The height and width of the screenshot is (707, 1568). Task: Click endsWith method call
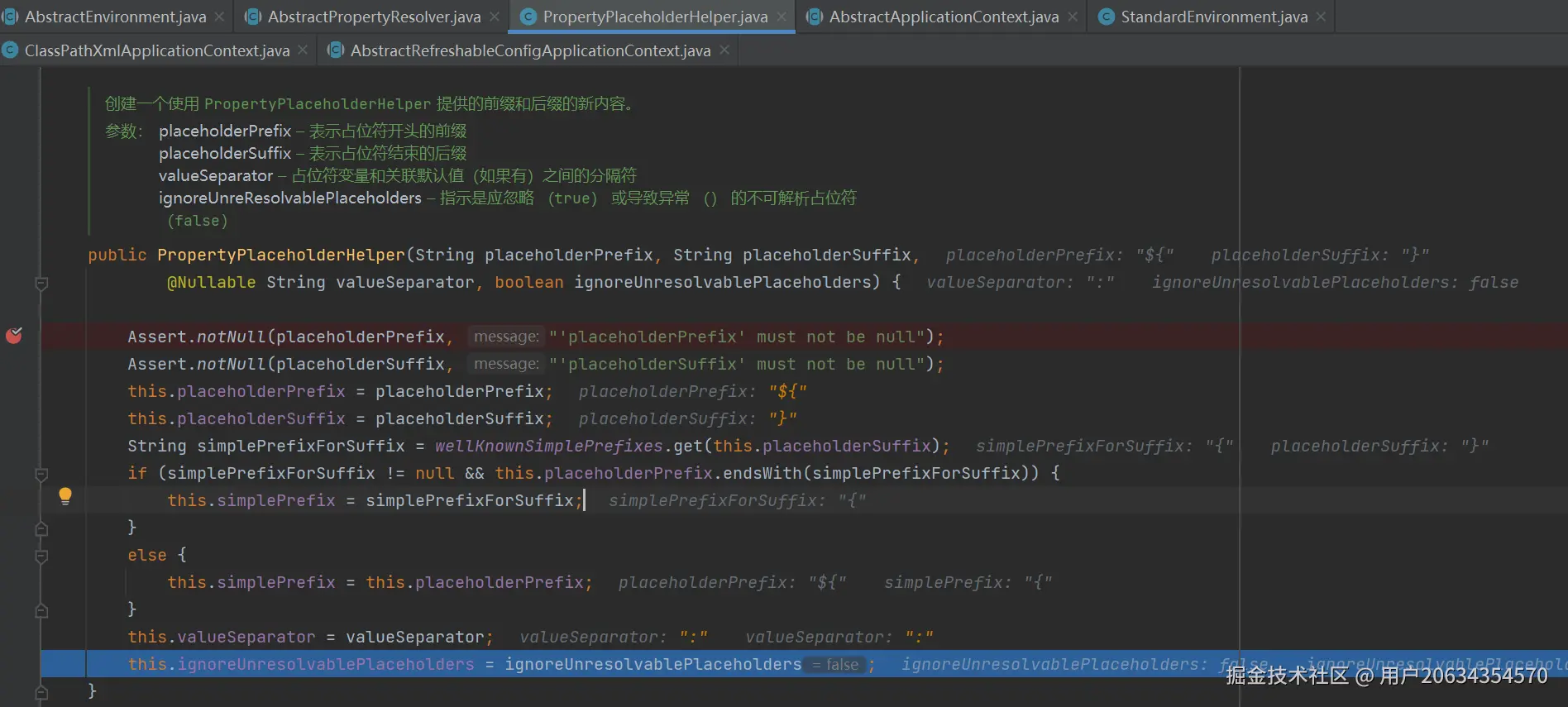point(762,473)
